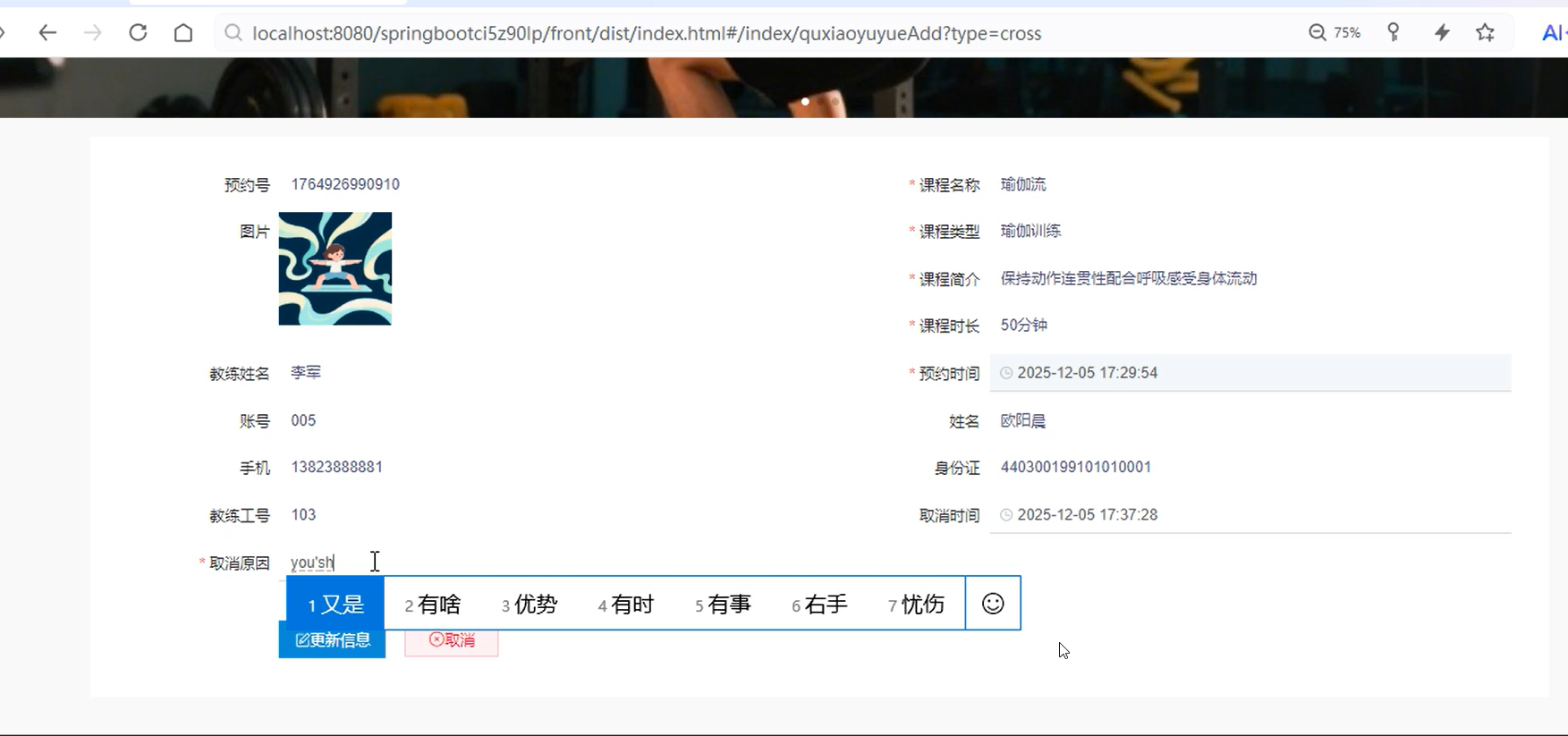Click the phone number 13823888881
This screenshot has height=736, width=1568.
pyautogui.click(x=337, y=467)
